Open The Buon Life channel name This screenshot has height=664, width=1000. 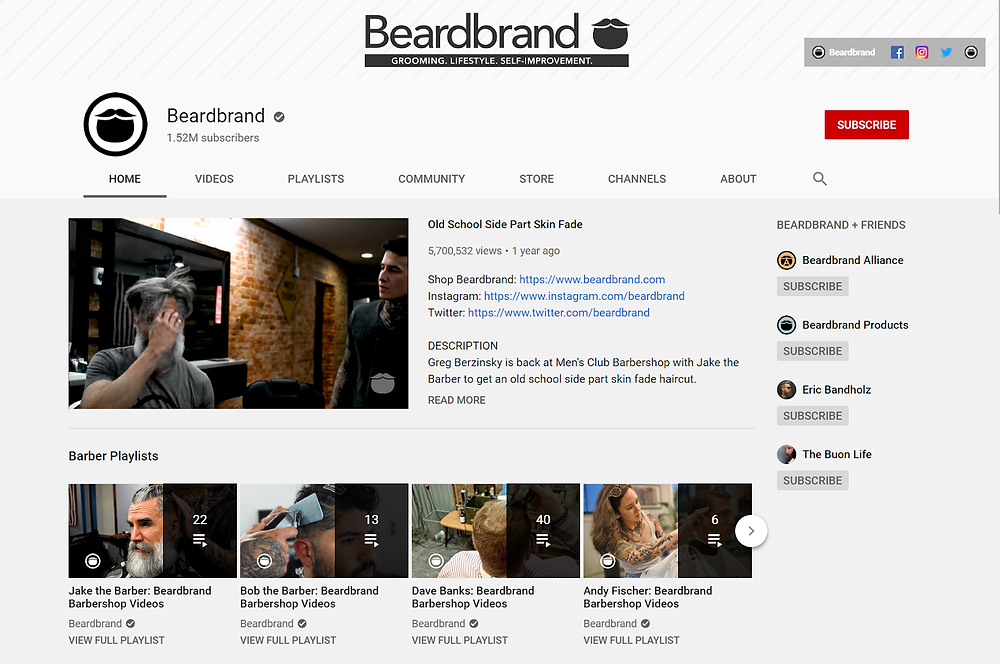pyautogui.click(x=837, y=454)
